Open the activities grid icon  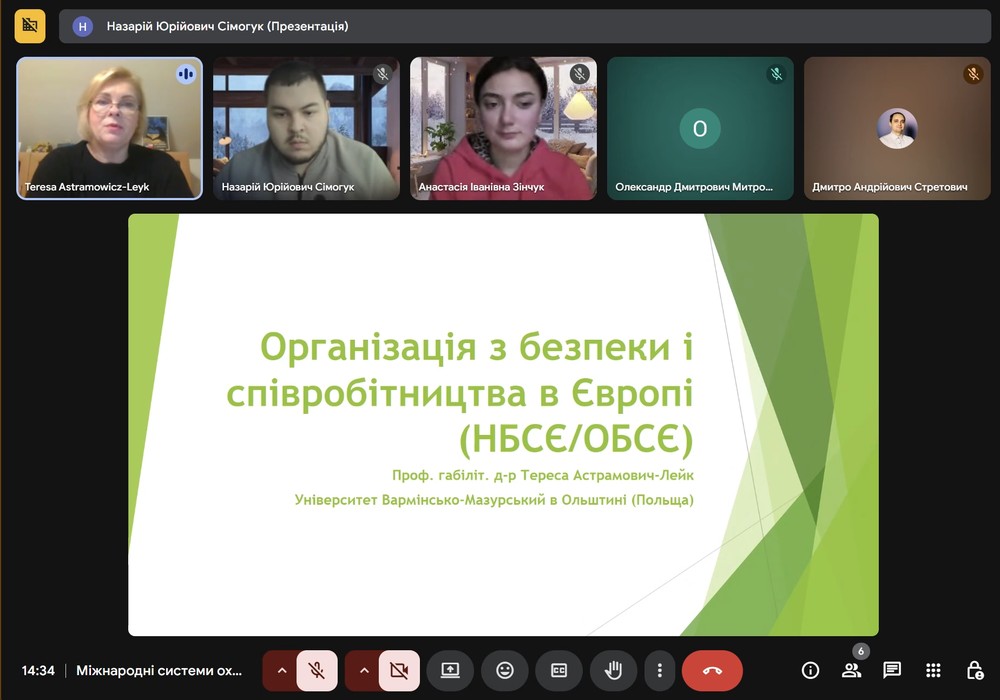pos(933,670)
